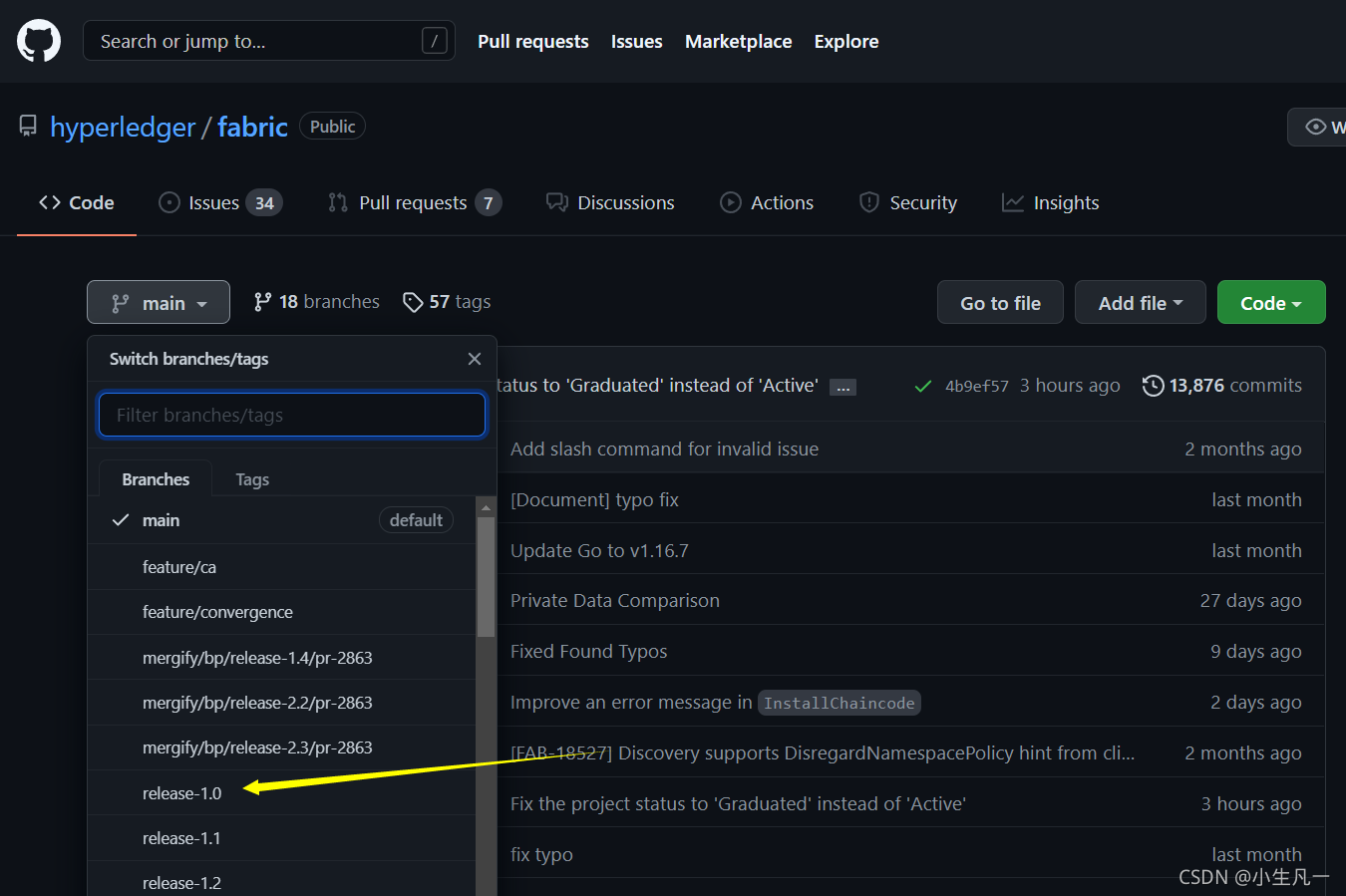This screenshot has width=1346, height=896.
Task: Select branch mergify/bp/release-1.4/pr-2863
Action: [282, 658]
